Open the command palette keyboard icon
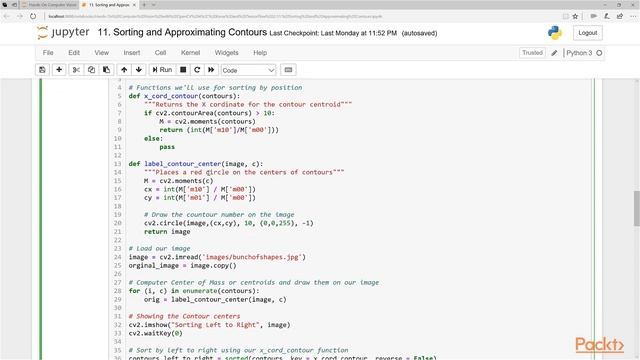This screenshot has height=360, width=640. coord(288,70)
